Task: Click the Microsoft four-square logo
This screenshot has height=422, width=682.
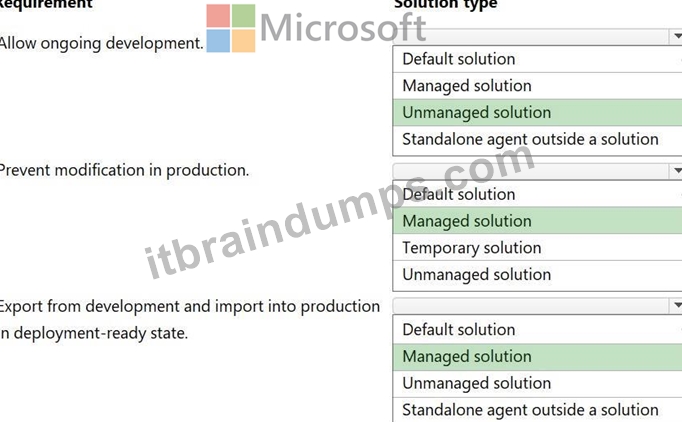Action: tap(231, 28)
